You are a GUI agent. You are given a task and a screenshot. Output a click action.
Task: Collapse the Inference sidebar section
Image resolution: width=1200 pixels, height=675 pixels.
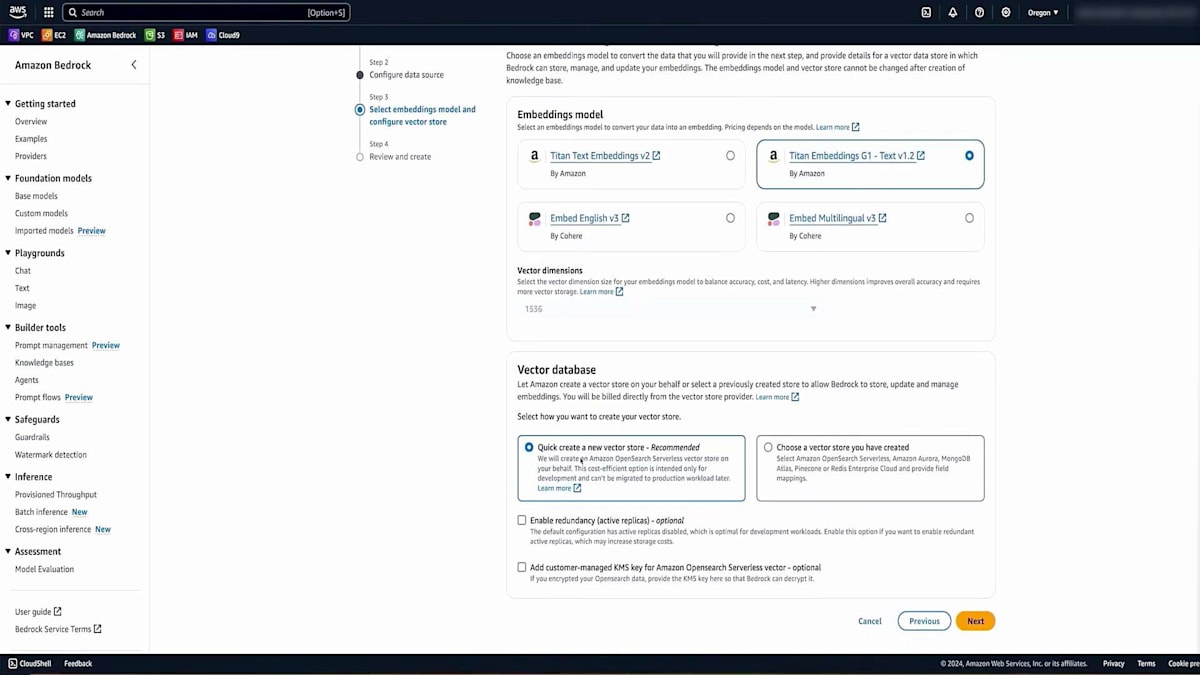pyautogui.click(x=8, y=477)
